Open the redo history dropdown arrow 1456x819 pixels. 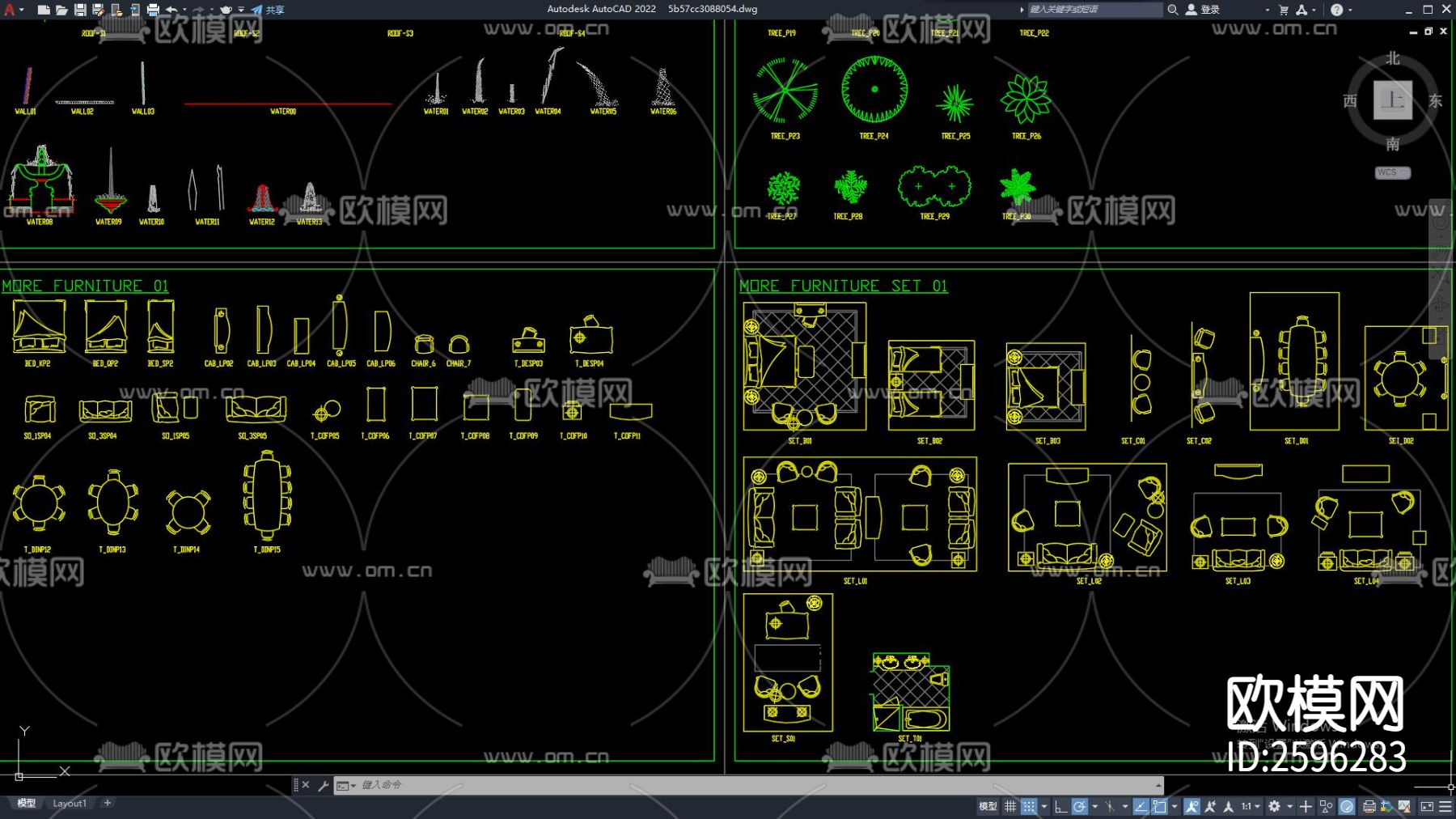[212, 10]
